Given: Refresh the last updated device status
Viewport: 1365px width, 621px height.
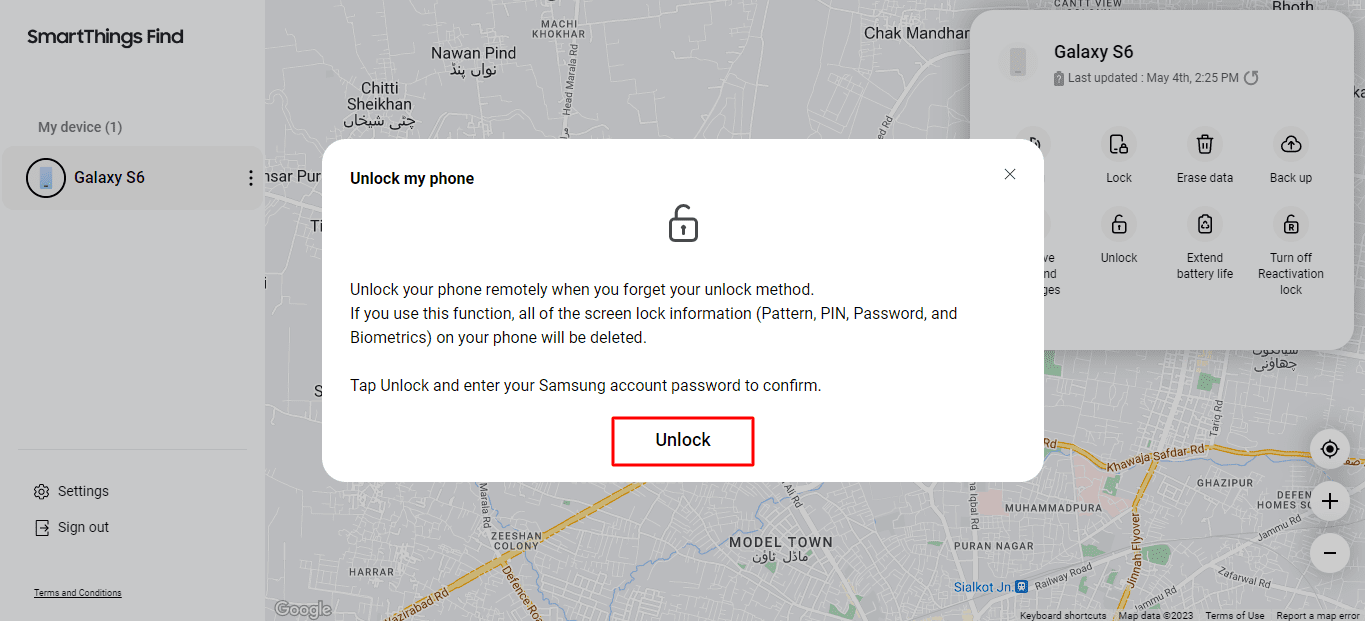Looking at the screenshot, I should (x=1251, y=78).
